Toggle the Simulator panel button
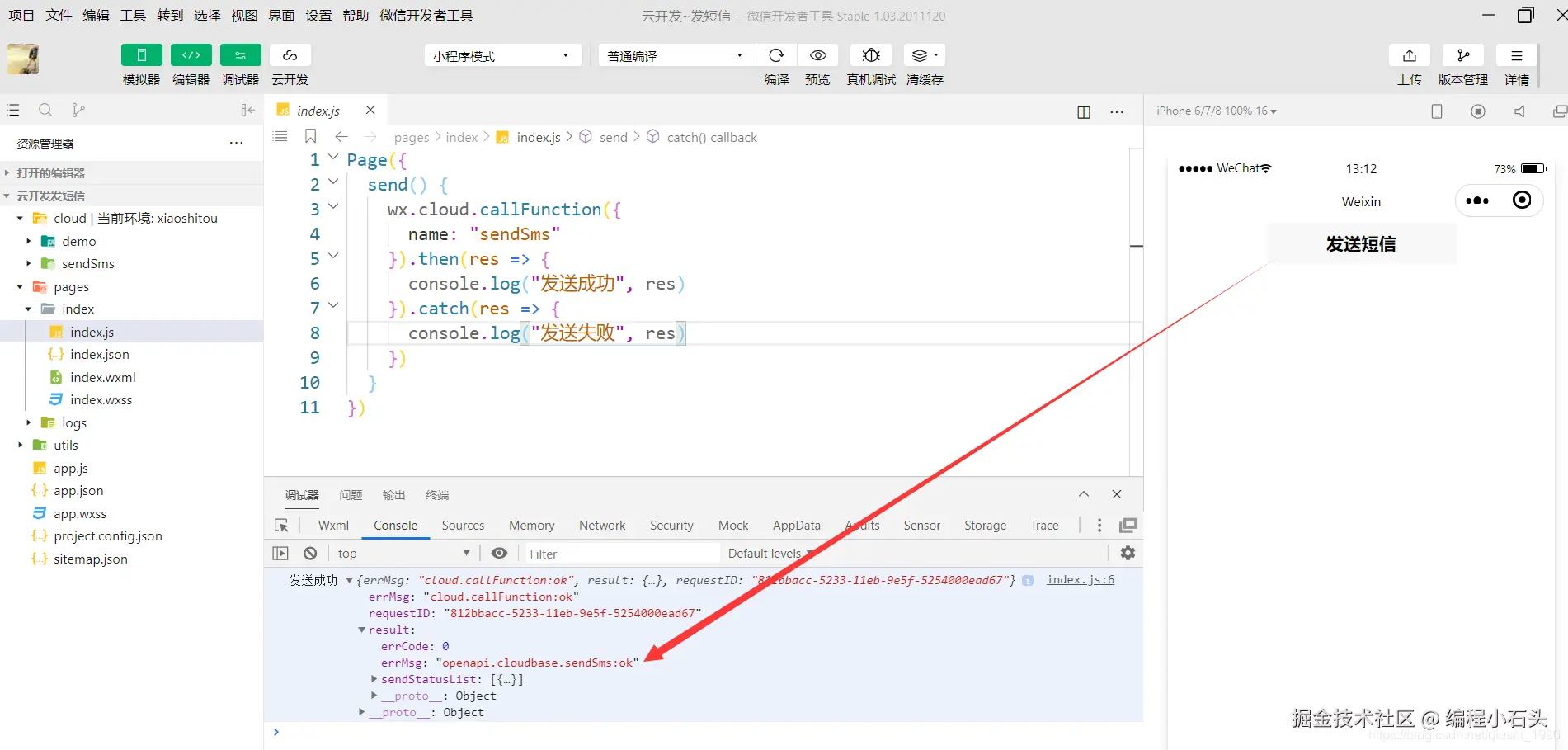This screenshot has width=1568, height=750. 141,55
